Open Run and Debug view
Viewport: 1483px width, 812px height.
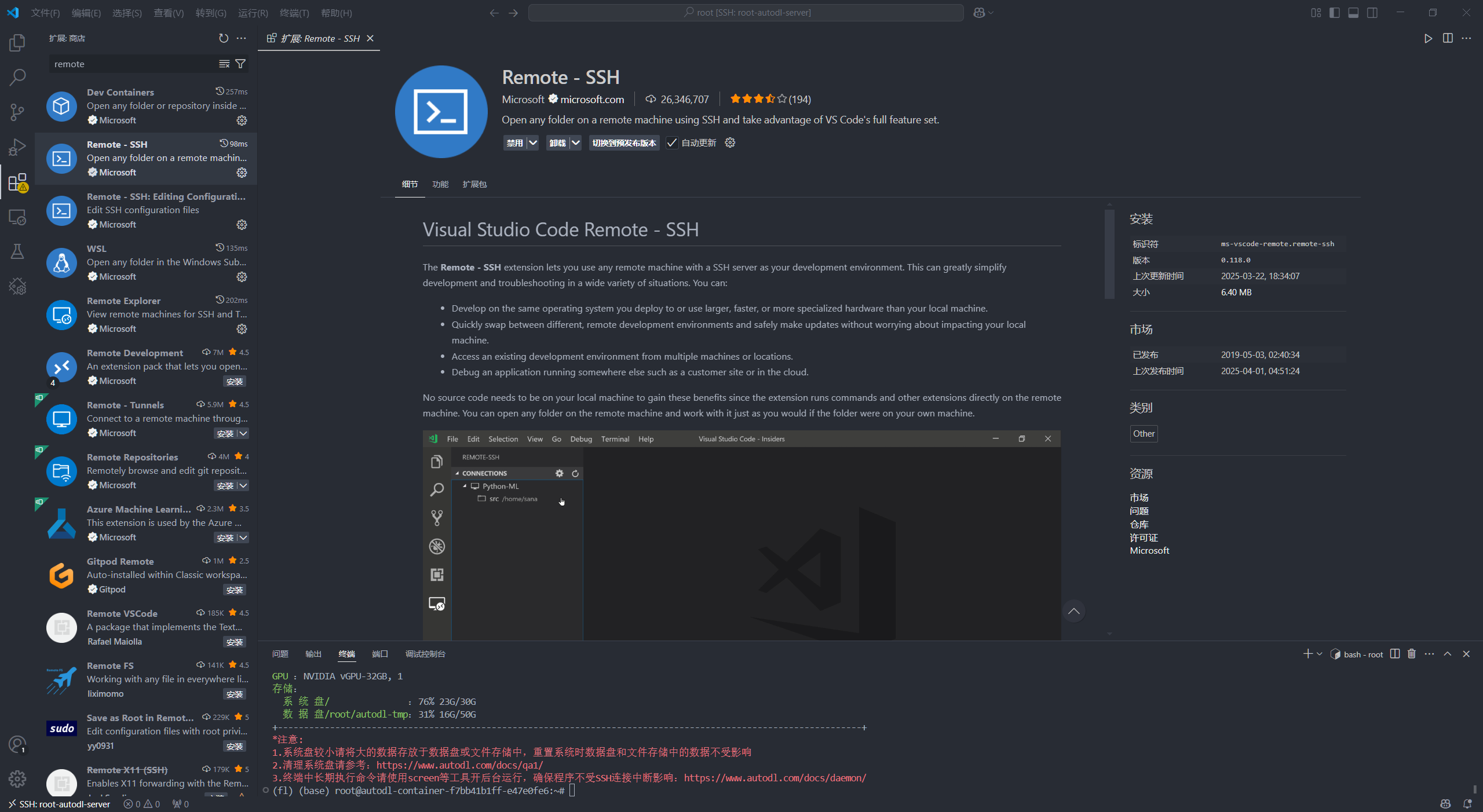[x=17, y=147]
